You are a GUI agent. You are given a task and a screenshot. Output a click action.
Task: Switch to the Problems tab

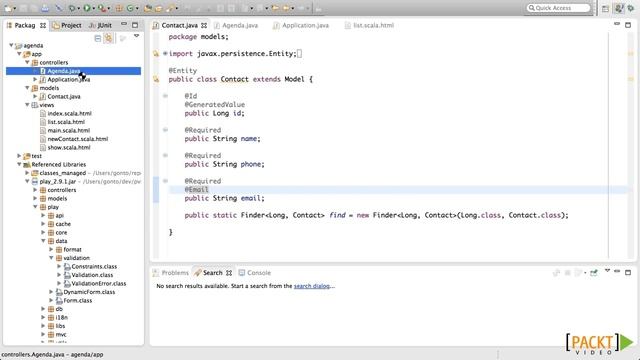pos(171,273)
